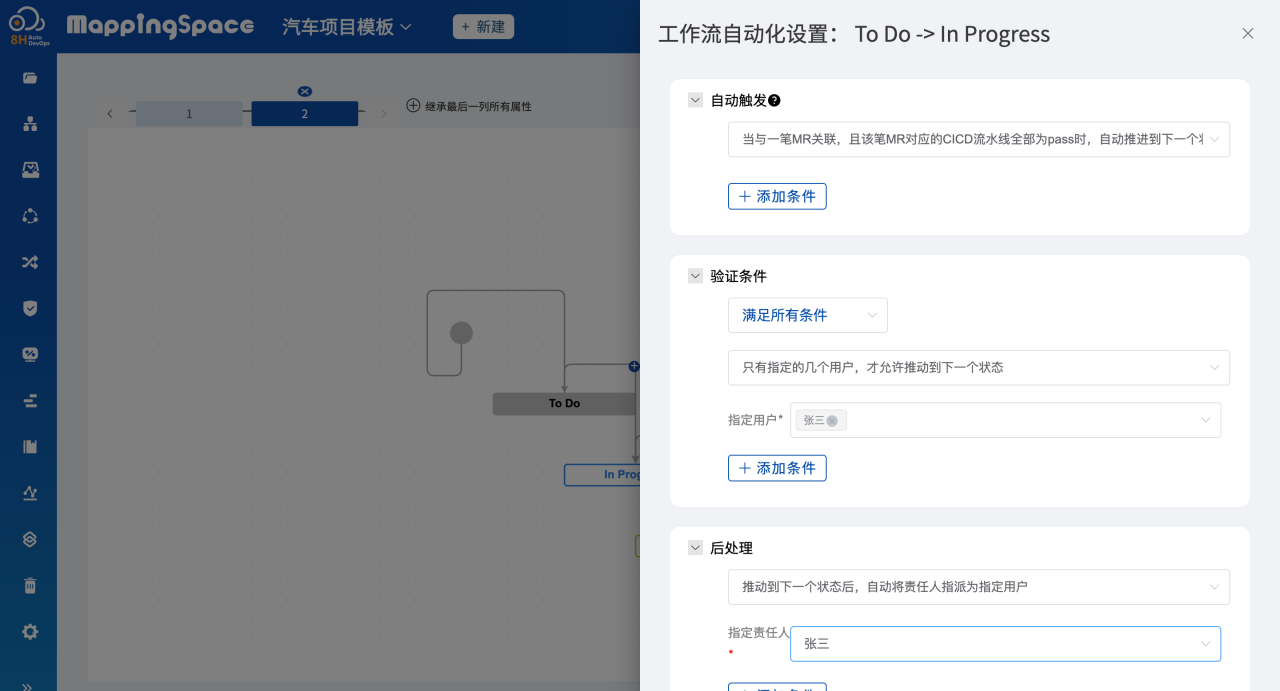The image size is (1280, 691).
Task: Click the 后处理 section heading
Action: (731, 548)
